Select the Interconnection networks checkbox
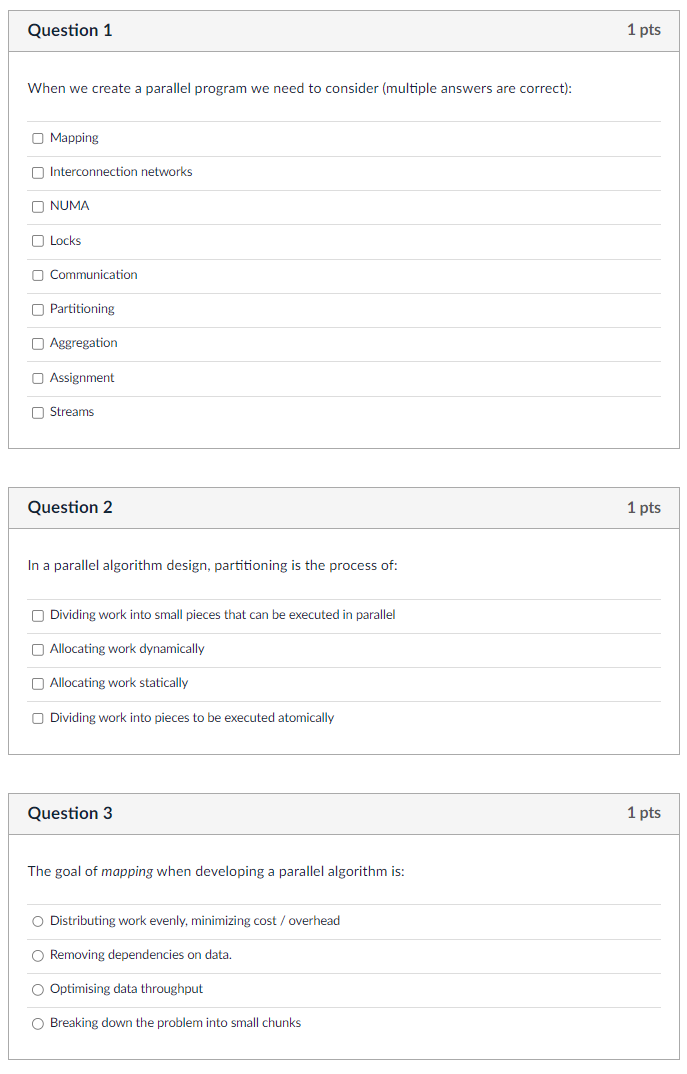Screen dimensions: 687x1074 (x=37, y=172)
